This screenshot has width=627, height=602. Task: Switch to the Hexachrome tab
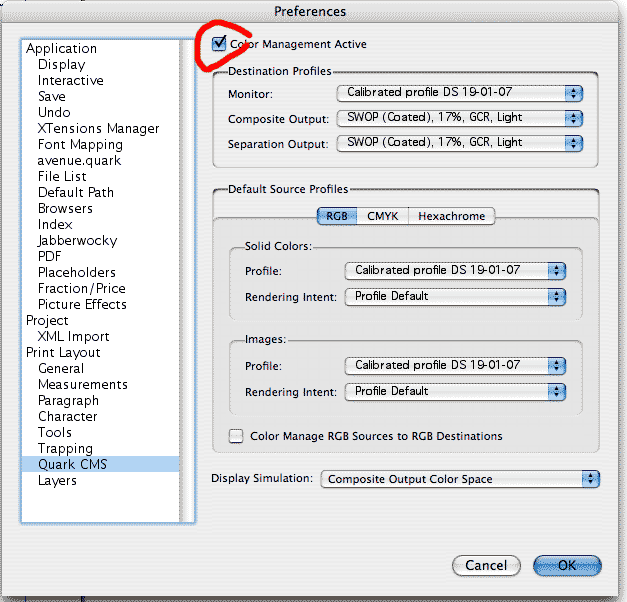(451, 216)
